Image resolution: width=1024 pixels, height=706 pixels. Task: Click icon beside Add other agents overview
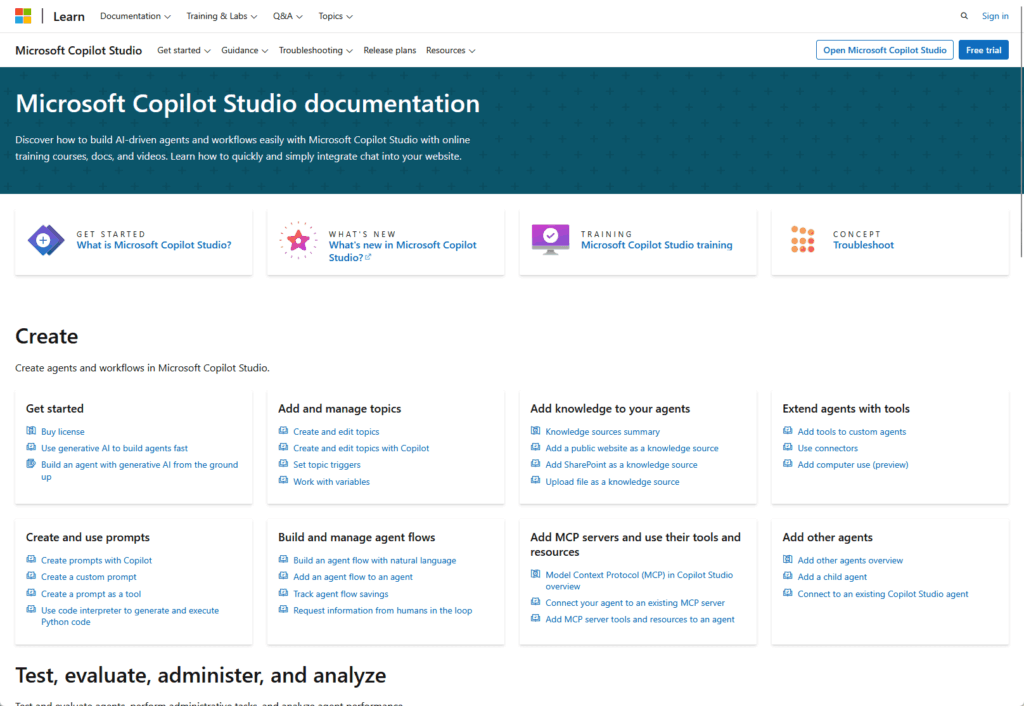(787, 559)
